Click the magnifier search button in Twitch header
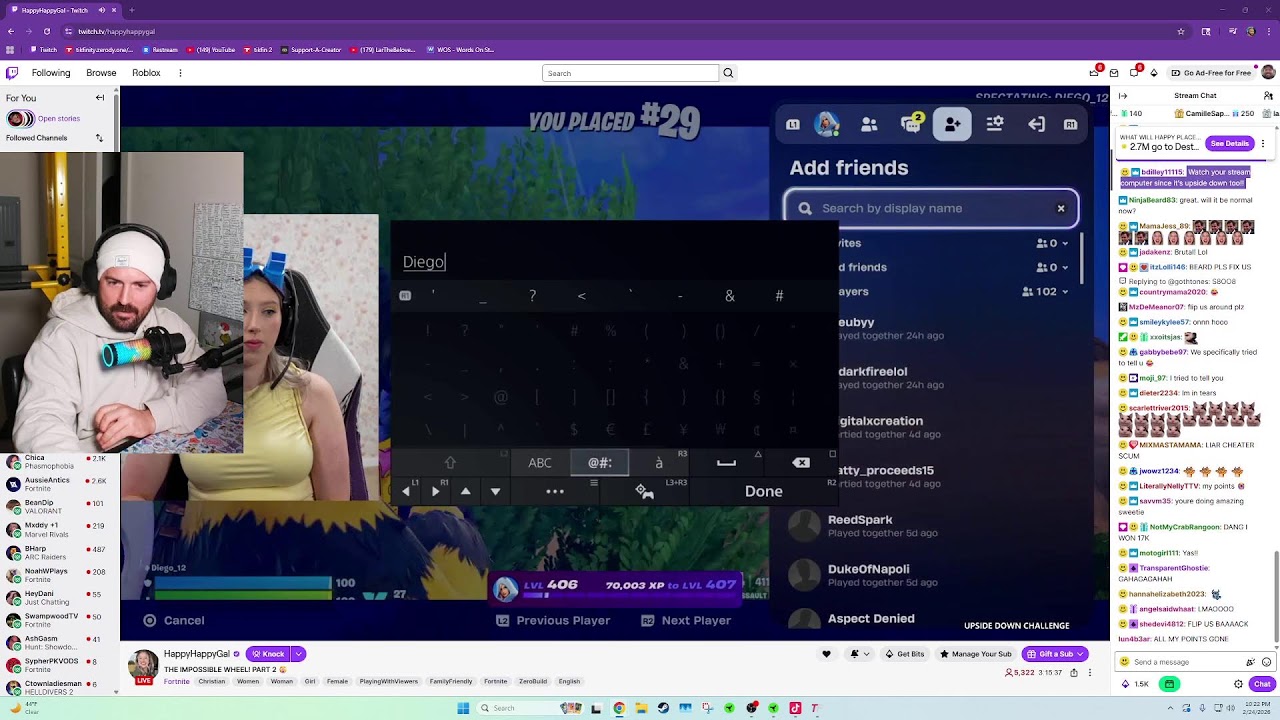1280x720 pixels. 728,73
